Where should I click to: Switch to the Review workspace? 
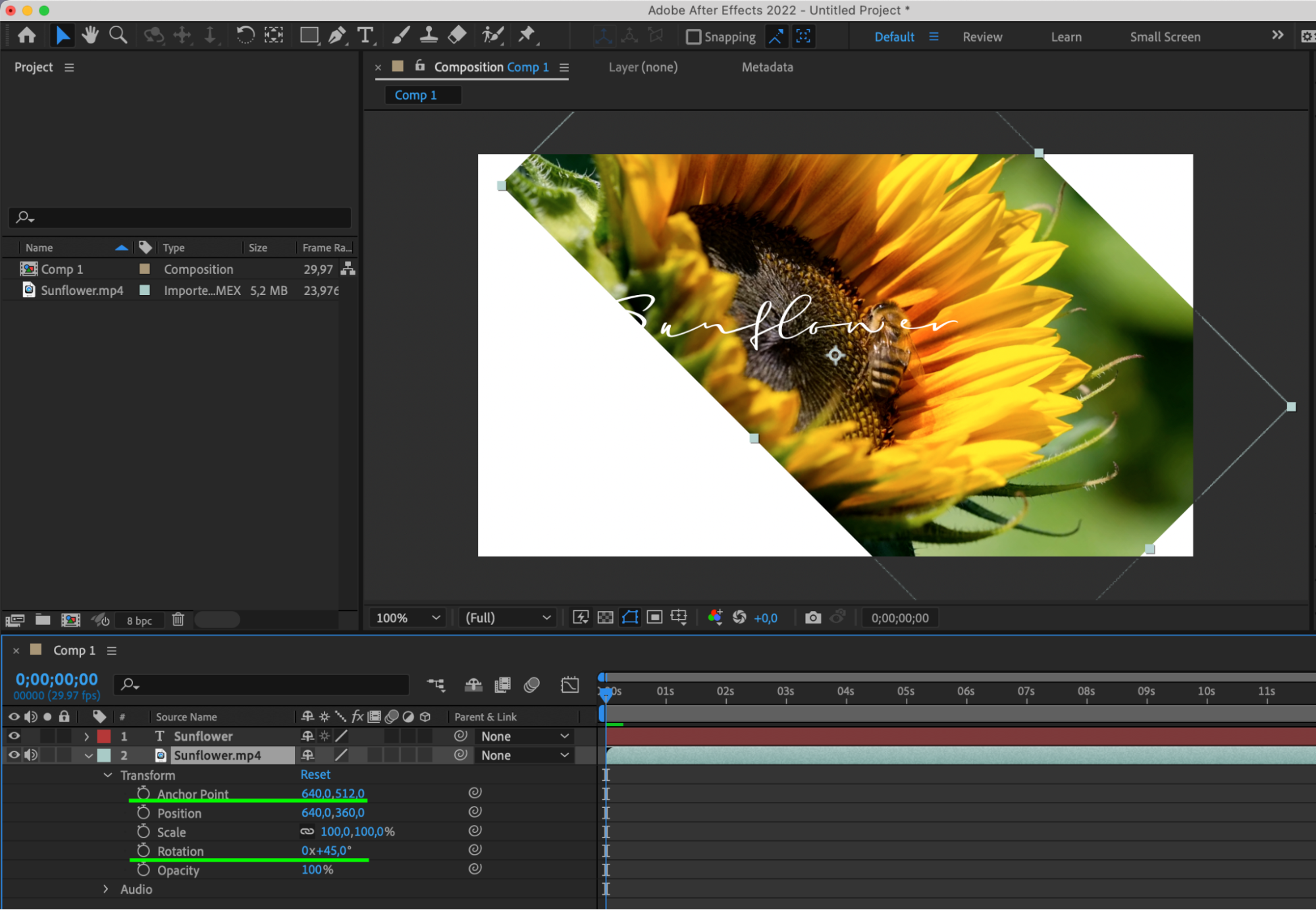point(982,37)
